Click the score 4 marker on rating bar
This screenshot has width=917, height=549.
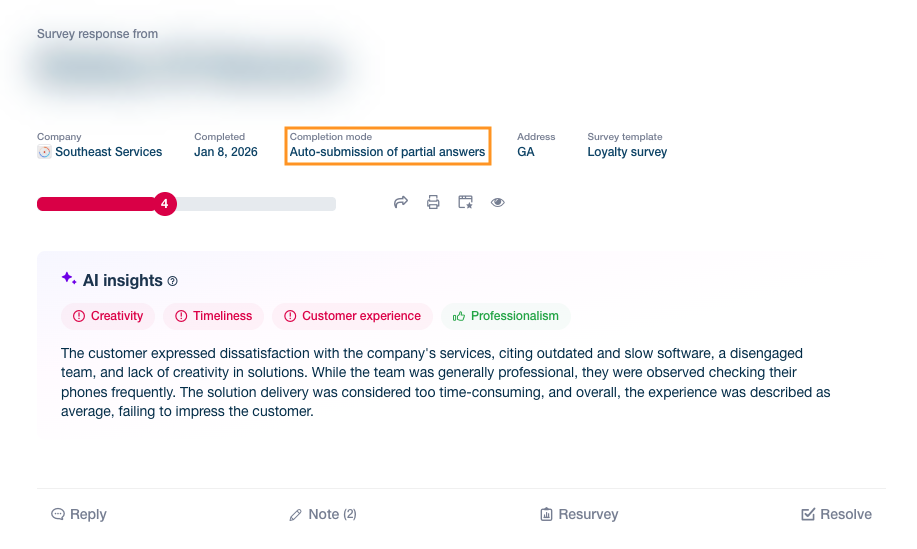[165, 204]
